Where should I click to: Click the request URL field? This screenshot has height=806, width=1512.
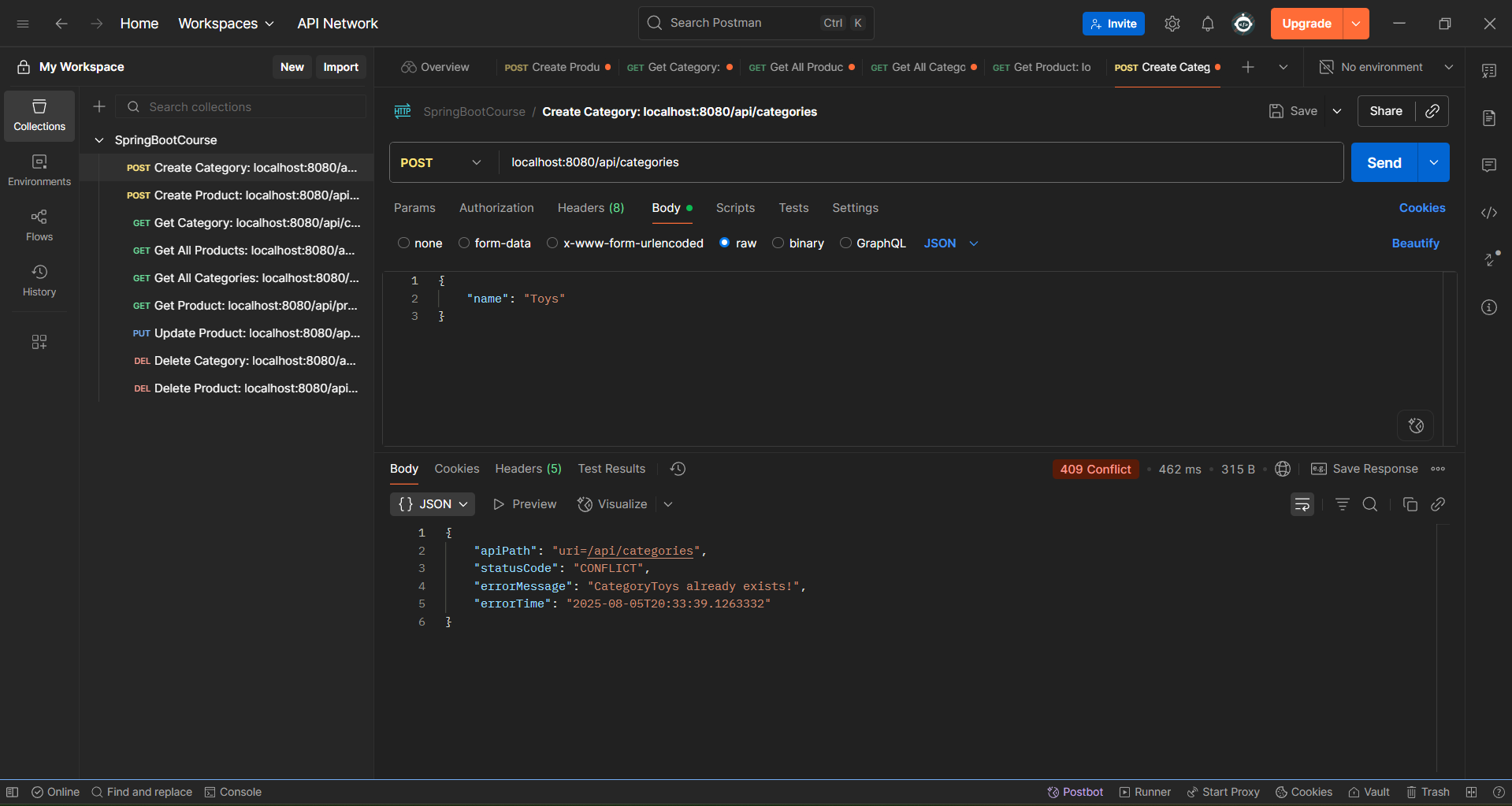(x=920, y=162)
